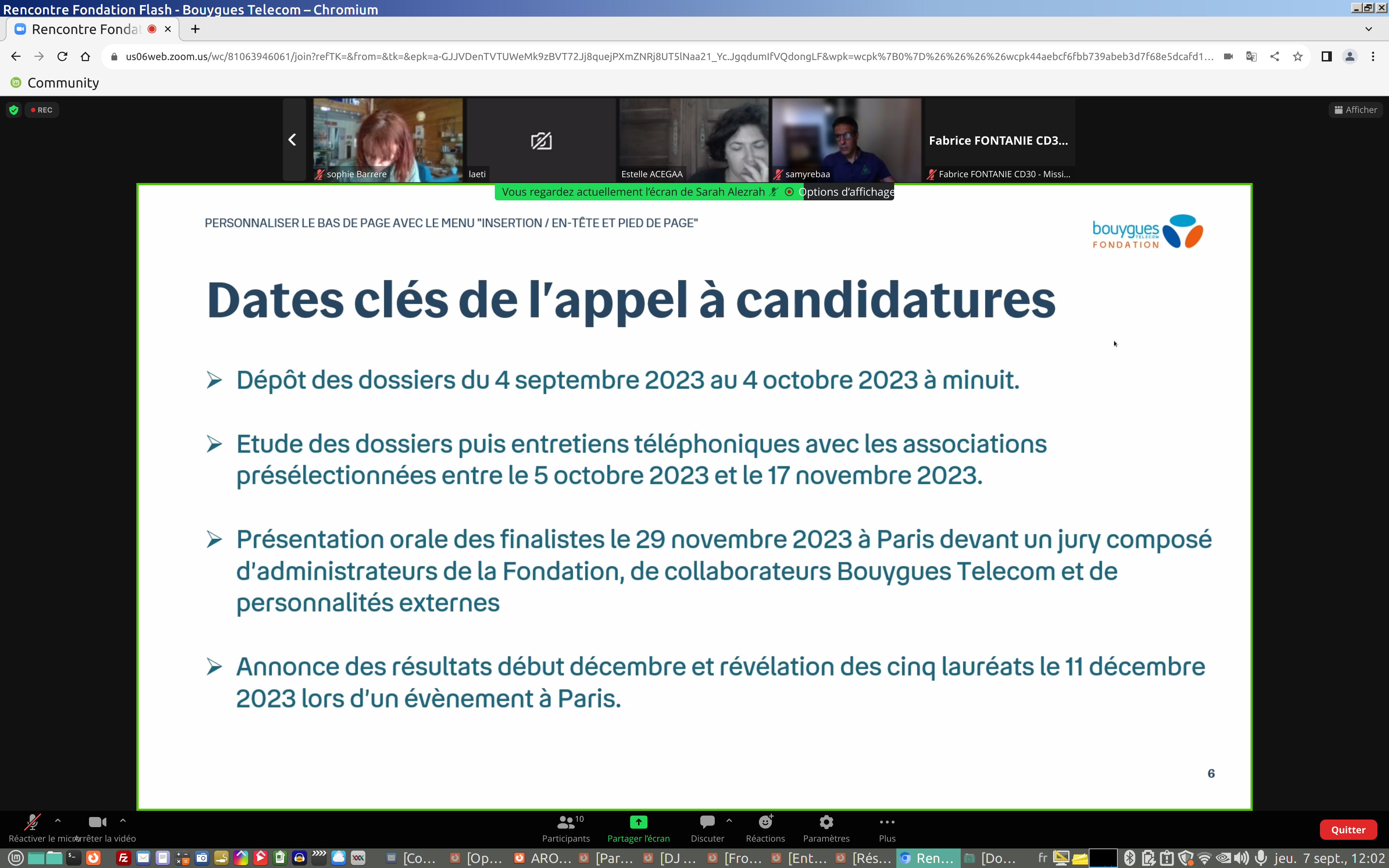Viewport: 1389px width, 868px height.
Task: Expand the microphone options arrow
Action: point(58,820)
